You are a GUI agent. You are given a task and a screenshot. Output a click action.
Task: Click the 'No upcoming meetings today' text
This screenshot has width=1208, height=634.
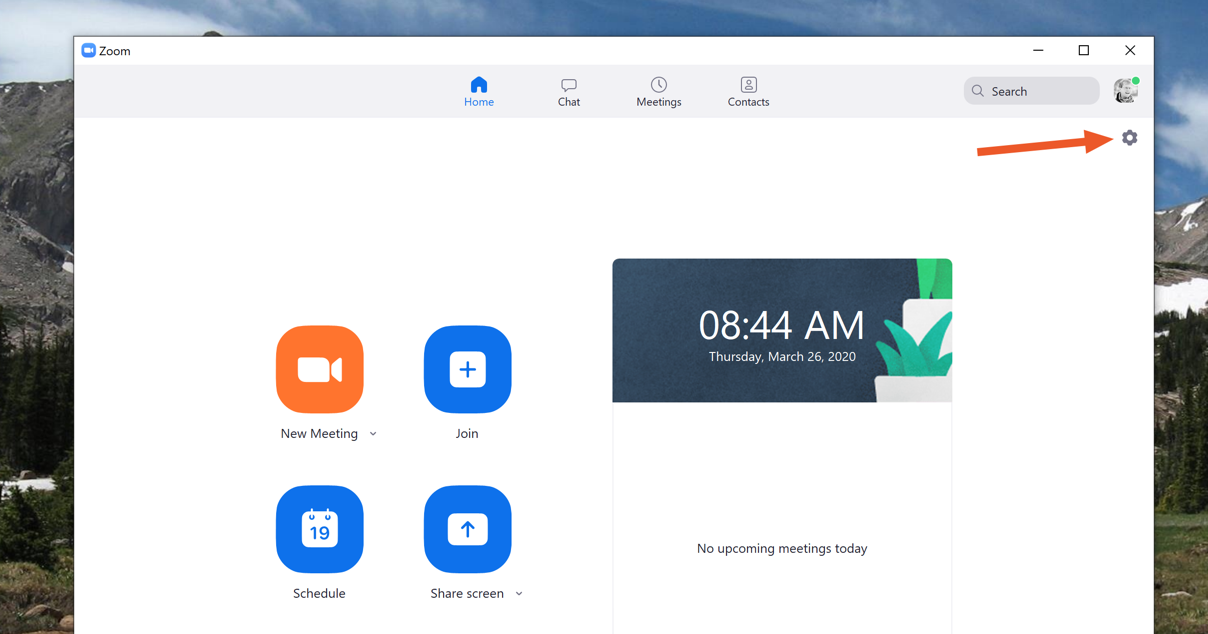tap(782, 549)
